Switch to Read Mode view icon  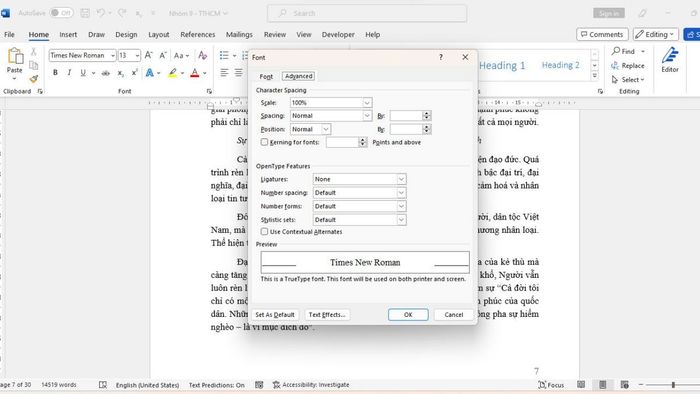(x=581, y=385)
